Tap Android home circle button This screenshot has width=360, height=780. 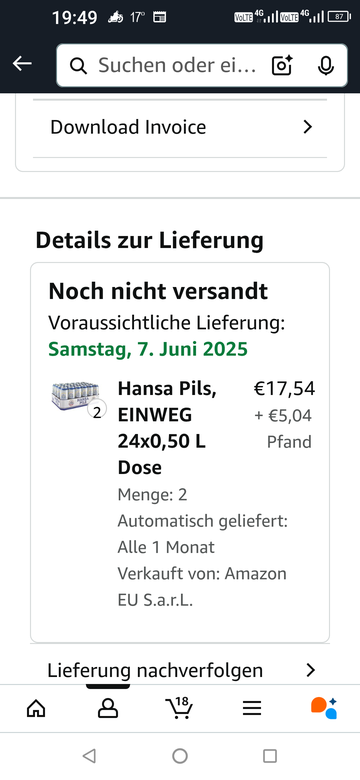(180, 756)
